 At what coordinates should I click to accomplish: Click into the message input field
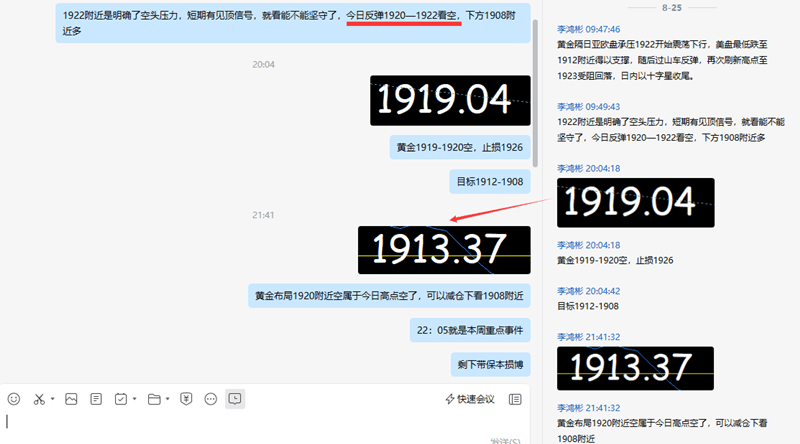point(260,424)
